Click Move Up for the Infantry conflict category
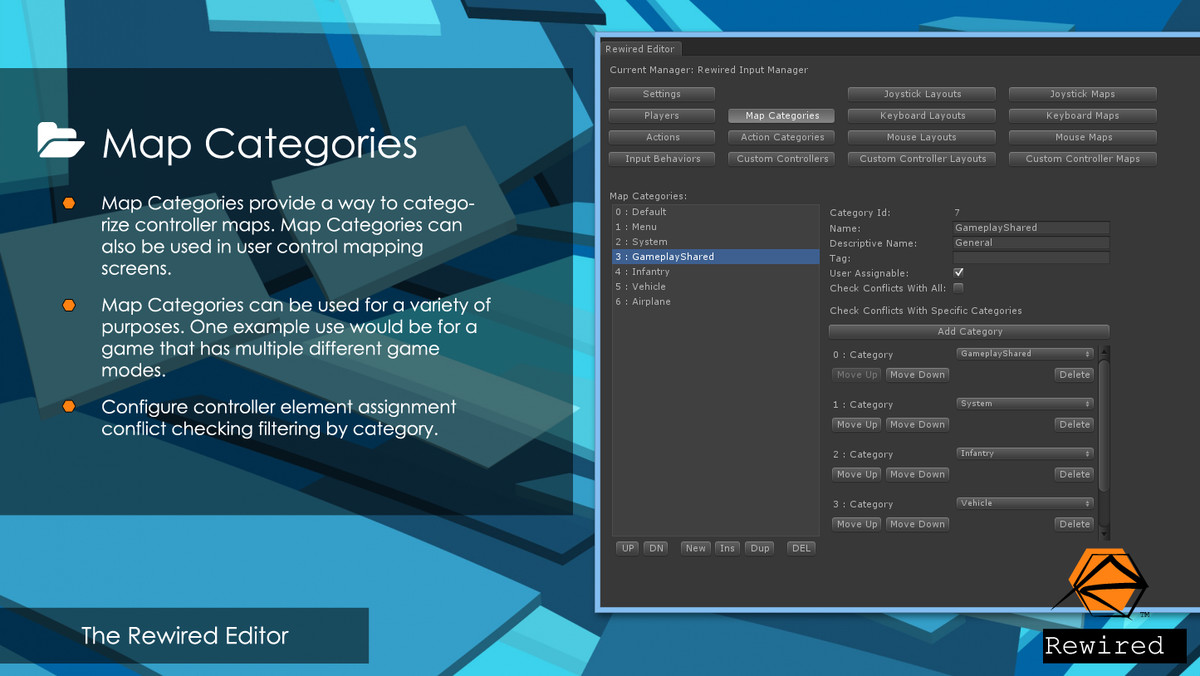This screenshot has width=1200, height=676. click(857, 475)
